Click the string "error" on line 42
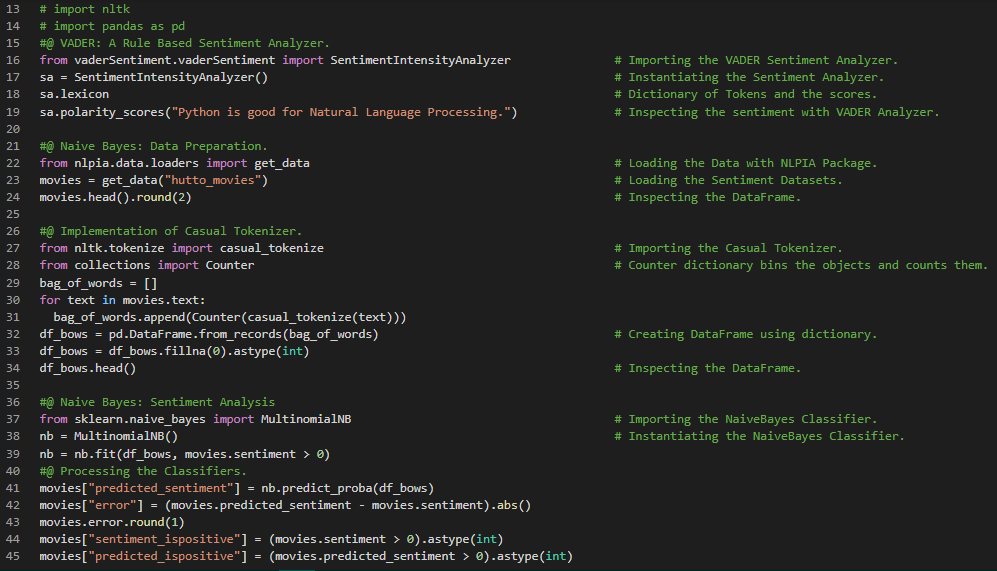 coord(113,506)
